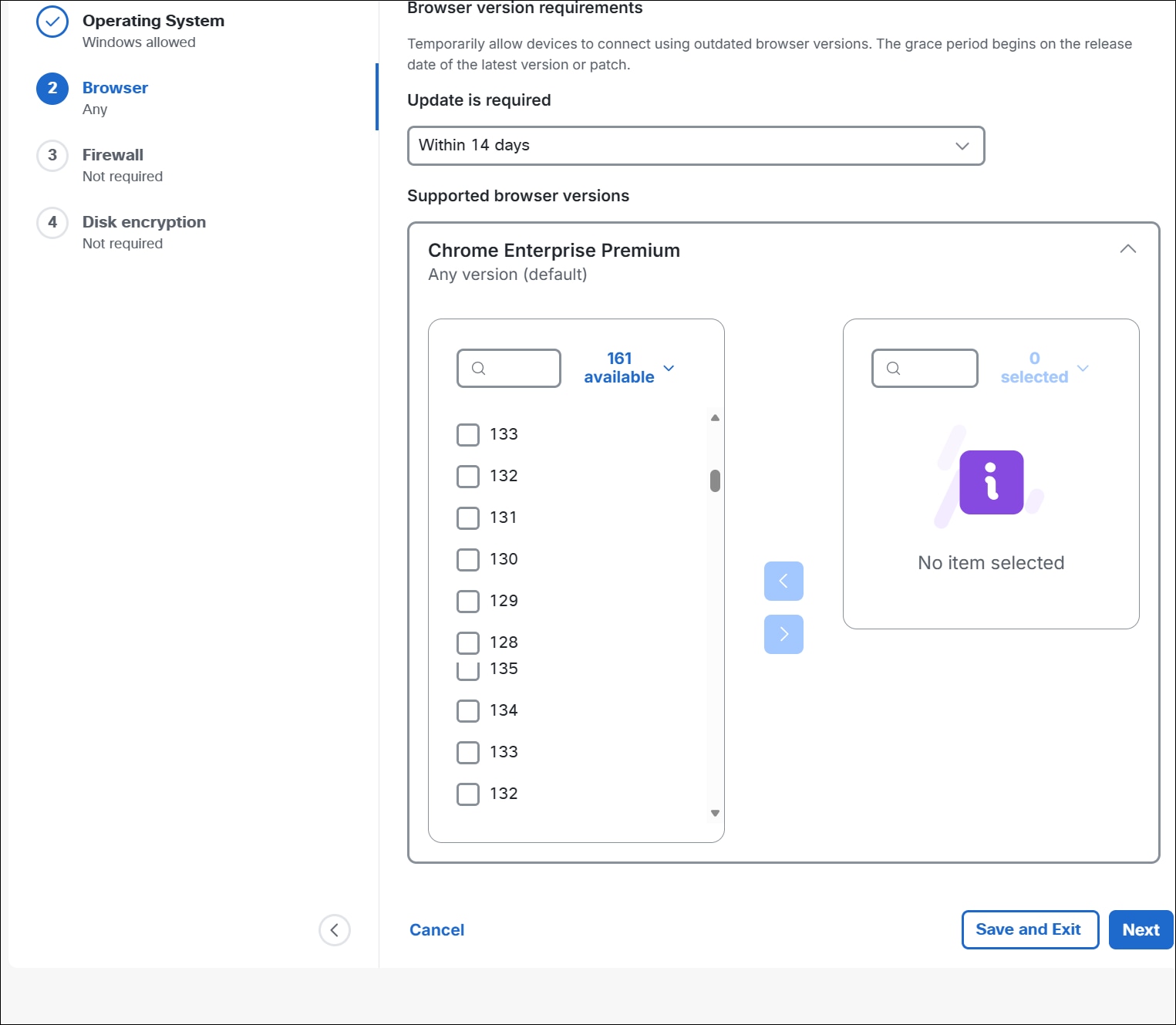Click the step 4 Disk encryption circle icon
The width and height of the screenshot is (1176, 1025).
click(x=52, y=222)
